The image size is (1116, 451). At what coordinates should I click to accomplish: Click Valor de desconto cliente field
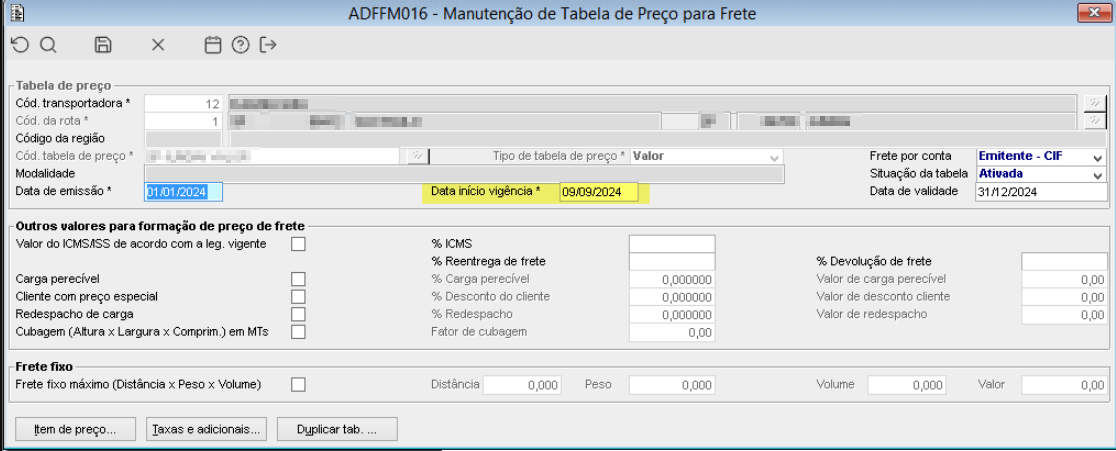pos(1064,296)
